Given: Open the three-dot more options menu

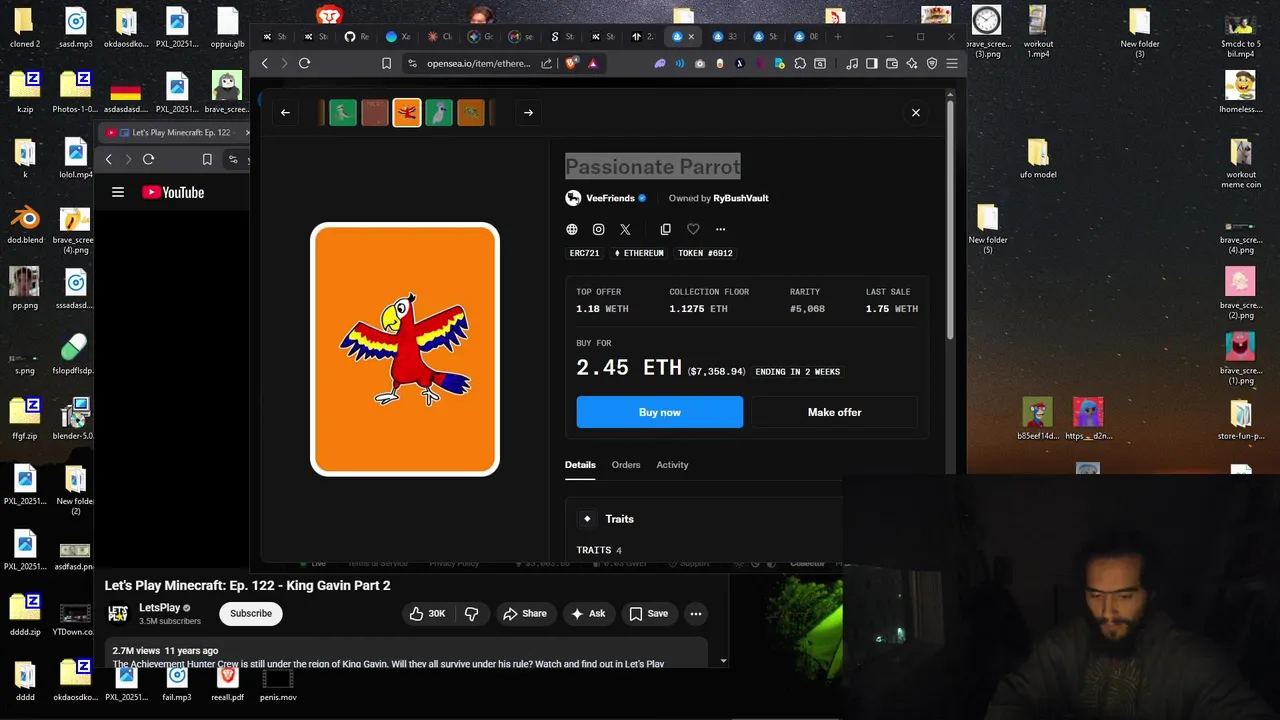Looking at the screenshot, I should pyautogui.click(x=720, y=229).
